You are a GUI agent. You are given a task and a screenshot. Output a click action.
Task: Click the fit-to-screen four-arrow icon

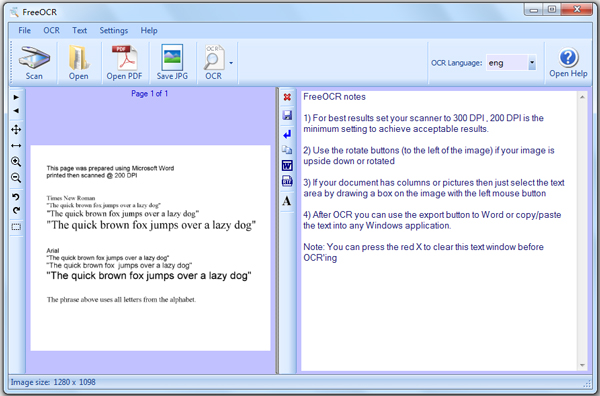pos(16,129)
